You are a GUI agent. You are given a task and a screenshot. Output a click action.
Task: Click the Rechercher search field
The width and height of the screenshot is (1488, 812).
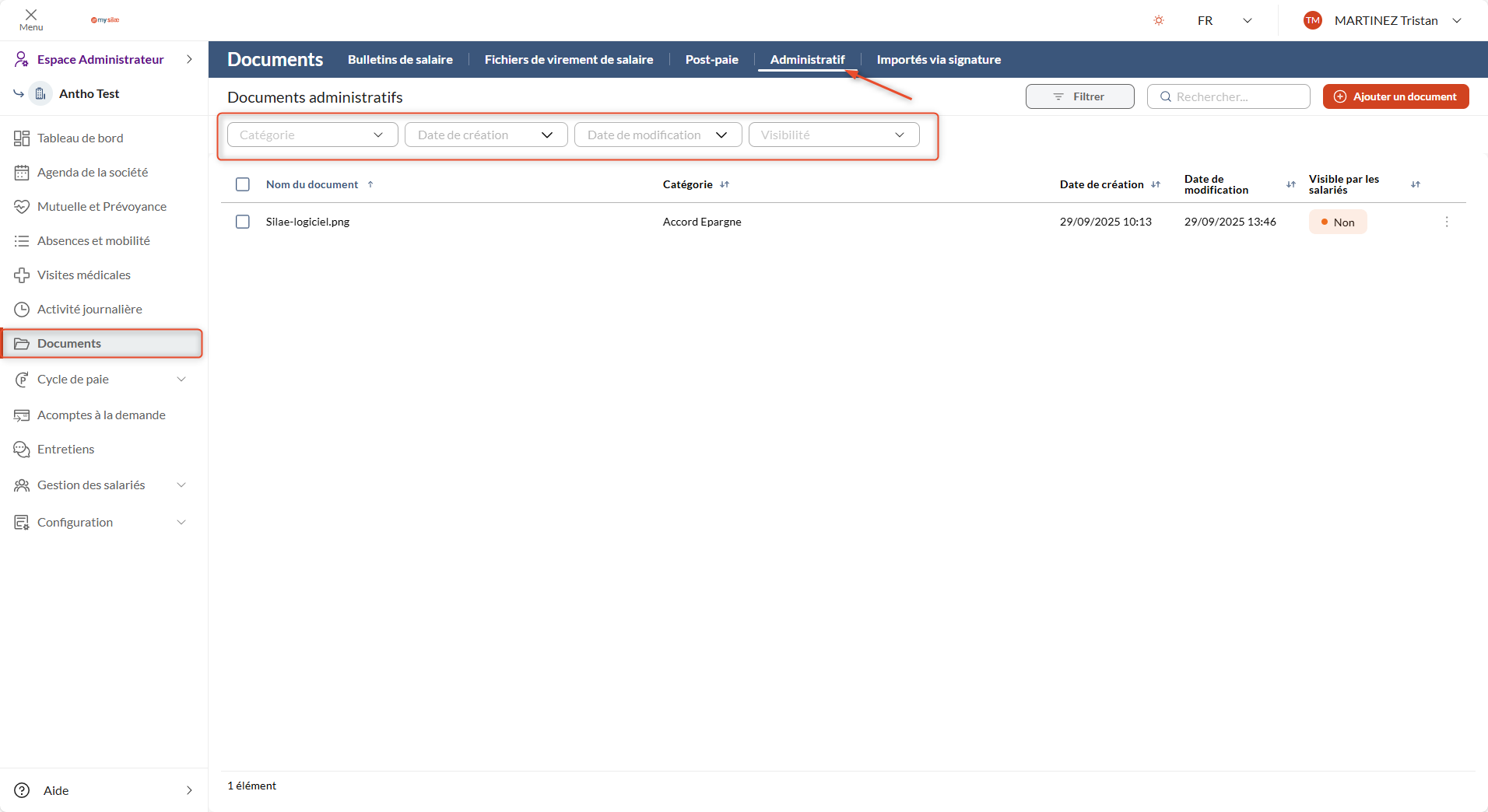[x=1228, y=96]
